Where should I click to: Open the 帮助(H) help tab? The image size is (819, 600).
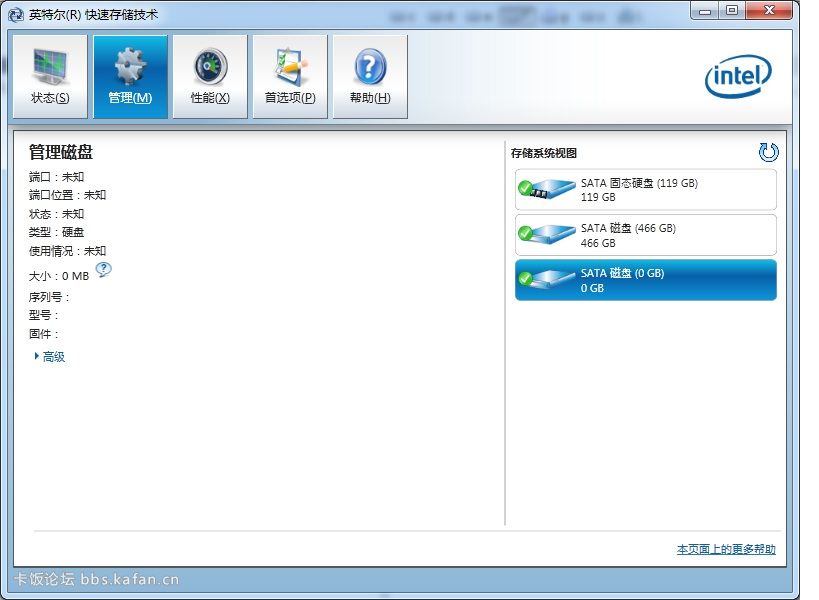point(370,77)
